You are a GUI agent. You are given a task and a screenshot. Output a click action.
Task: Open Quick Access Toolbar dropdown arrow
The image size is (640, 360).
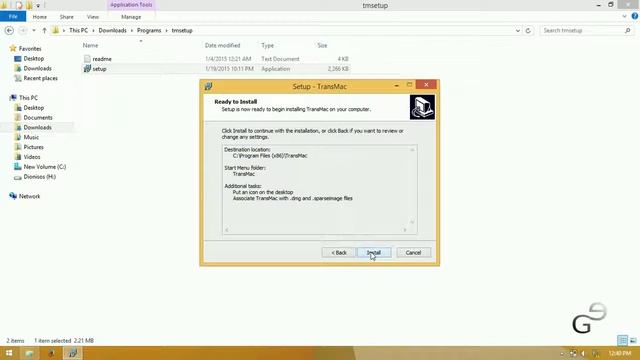tap(38, 6)
